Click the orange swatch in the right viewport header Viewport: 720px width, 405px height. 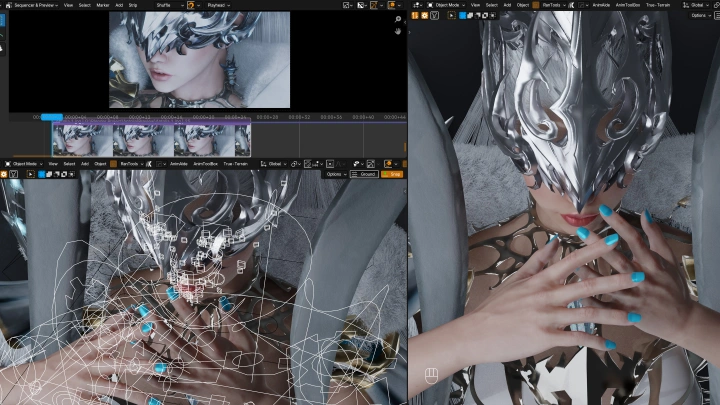click(x=535, y=5)
